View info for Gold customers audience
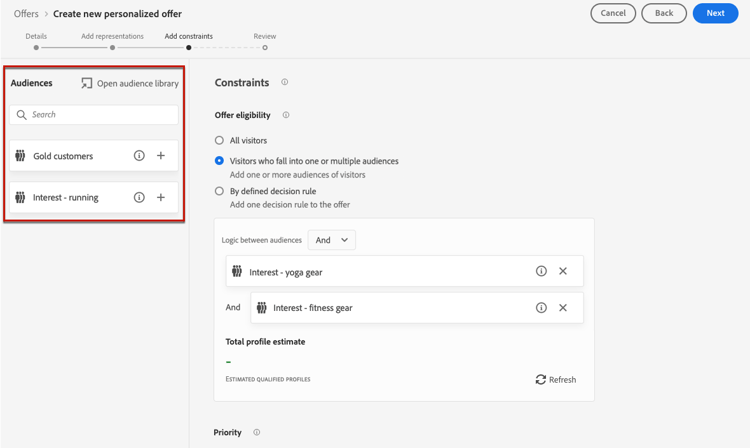This screenshot has width=750, height=448. 139,155
